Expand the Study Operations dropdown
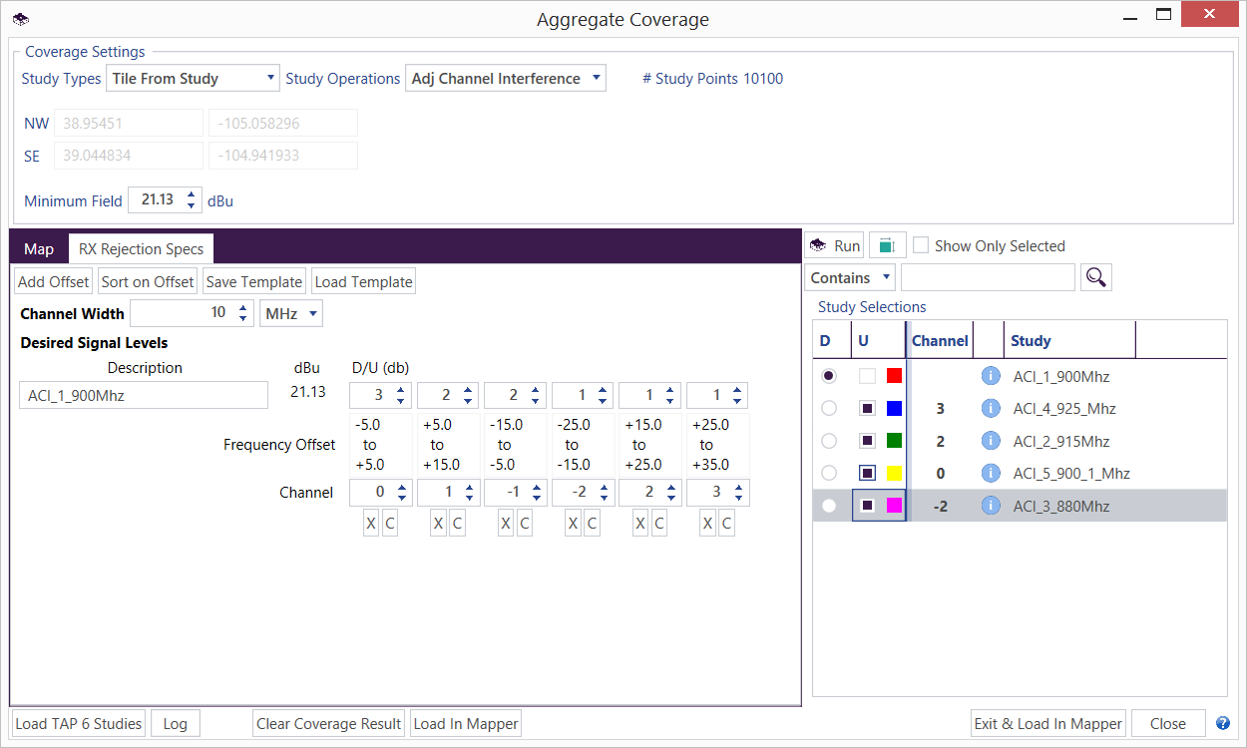This screenshot has width=1247, height=748. (x=506, y=78)
